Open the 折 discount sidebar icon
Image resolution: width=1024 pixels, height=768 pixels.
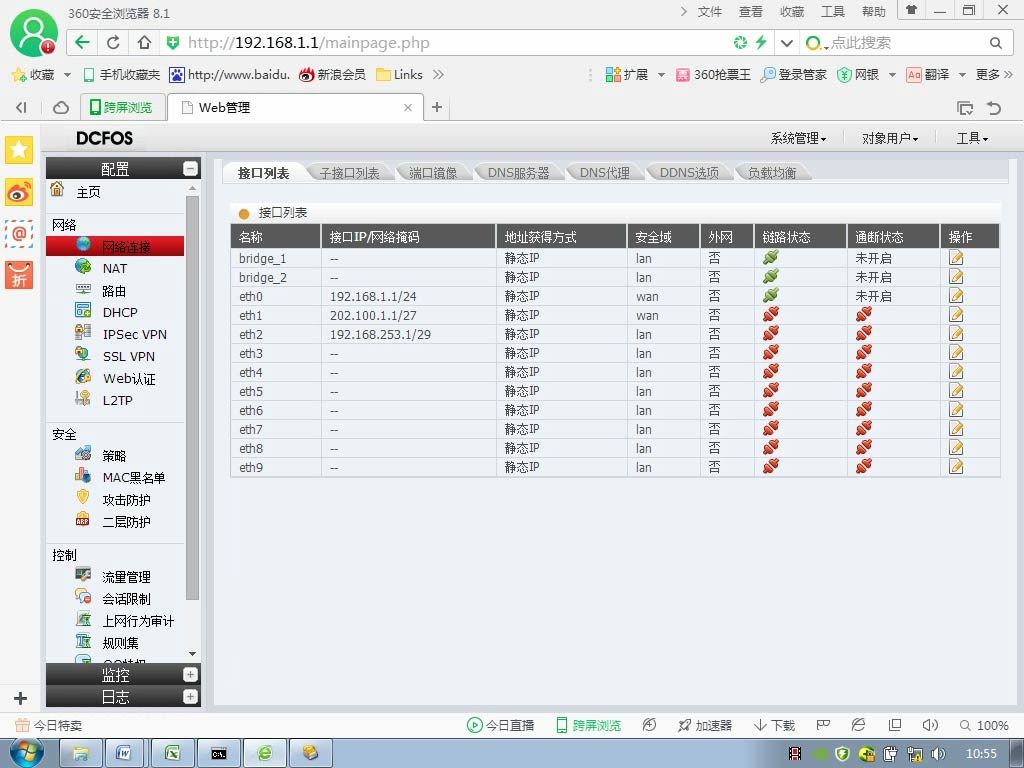tap(19, 274)
